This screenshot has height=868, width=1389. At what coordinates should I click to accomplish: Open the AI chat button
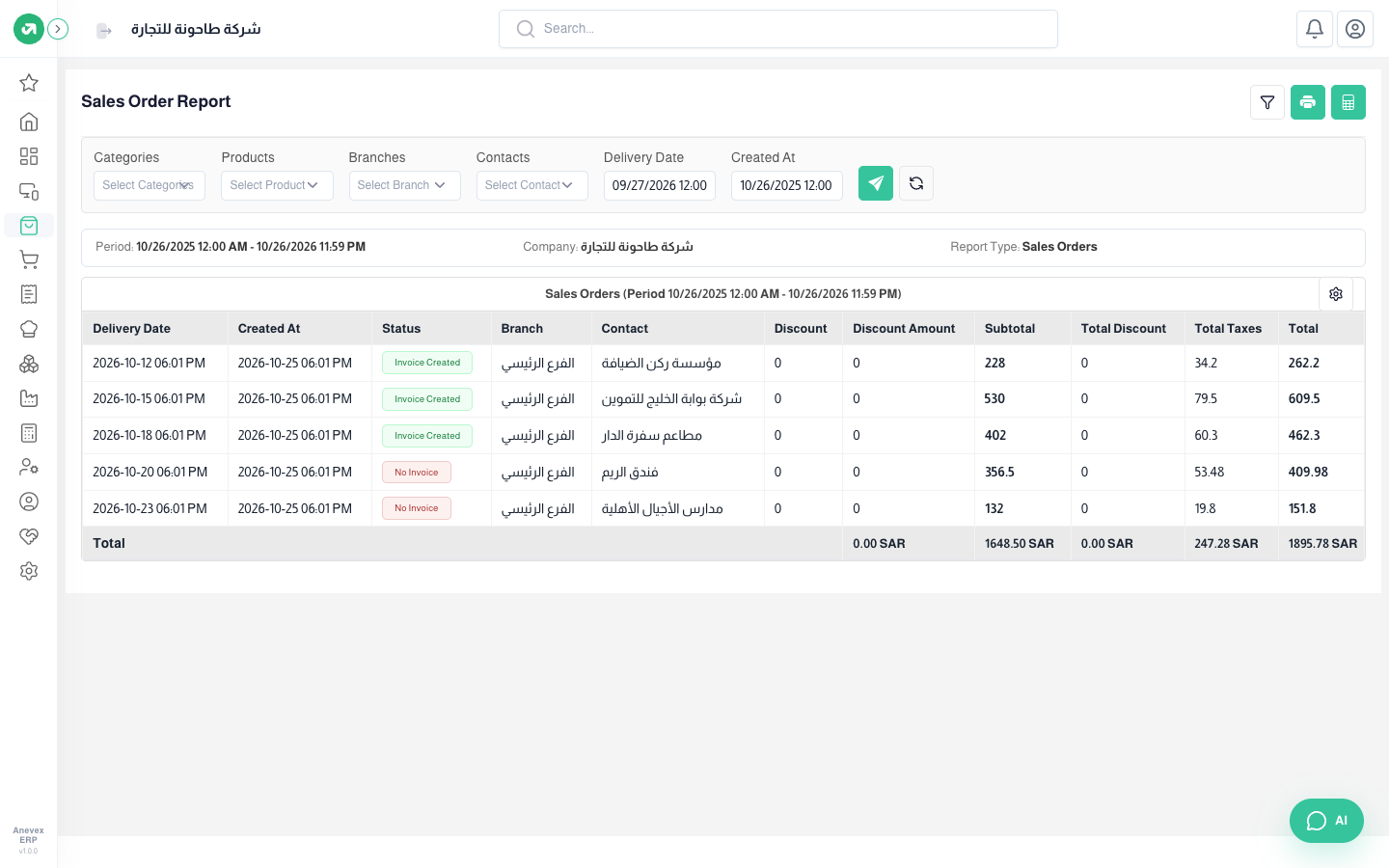pos(1326,821)
